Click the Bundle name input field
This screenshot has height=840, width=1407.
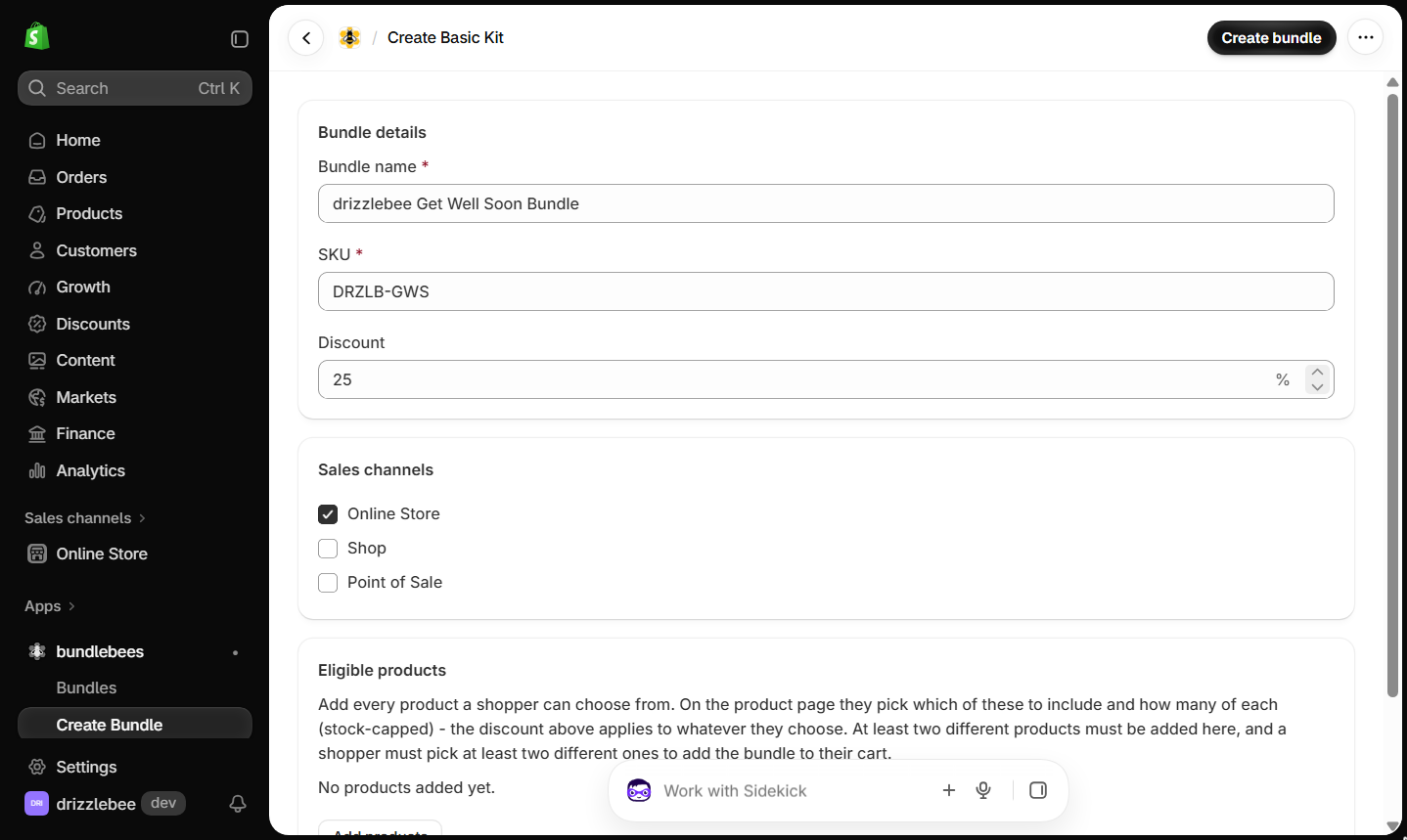(x=826, y=203)
